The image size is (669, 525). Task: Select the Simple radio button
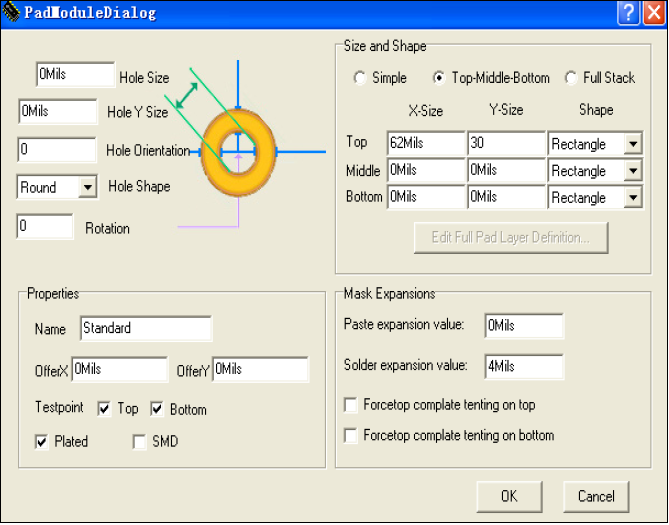pyautogui.click(x=359, y=78)
